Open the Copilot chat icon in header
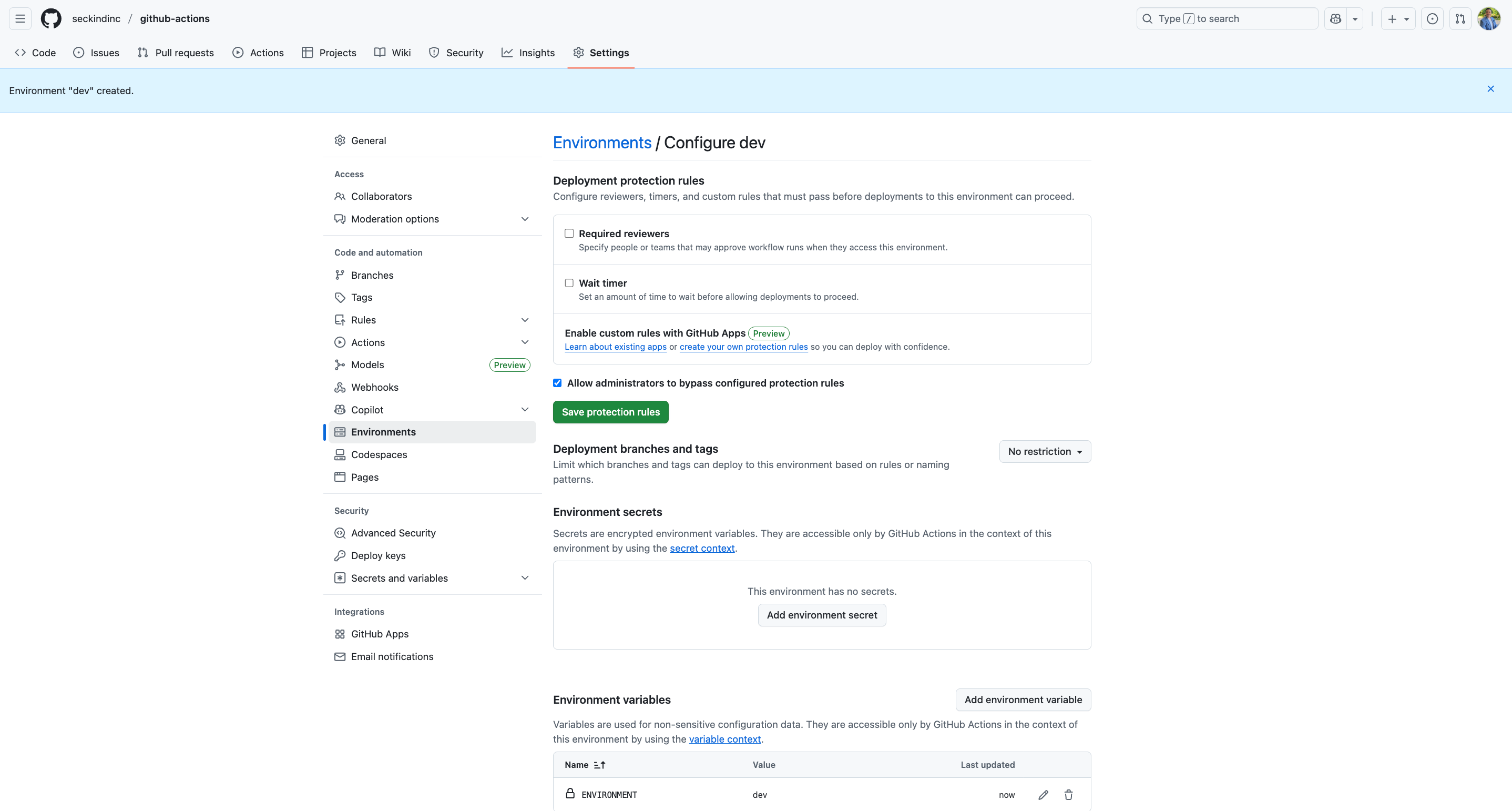The width and height of the screenshot is (1512, 811). (1335, 18)
